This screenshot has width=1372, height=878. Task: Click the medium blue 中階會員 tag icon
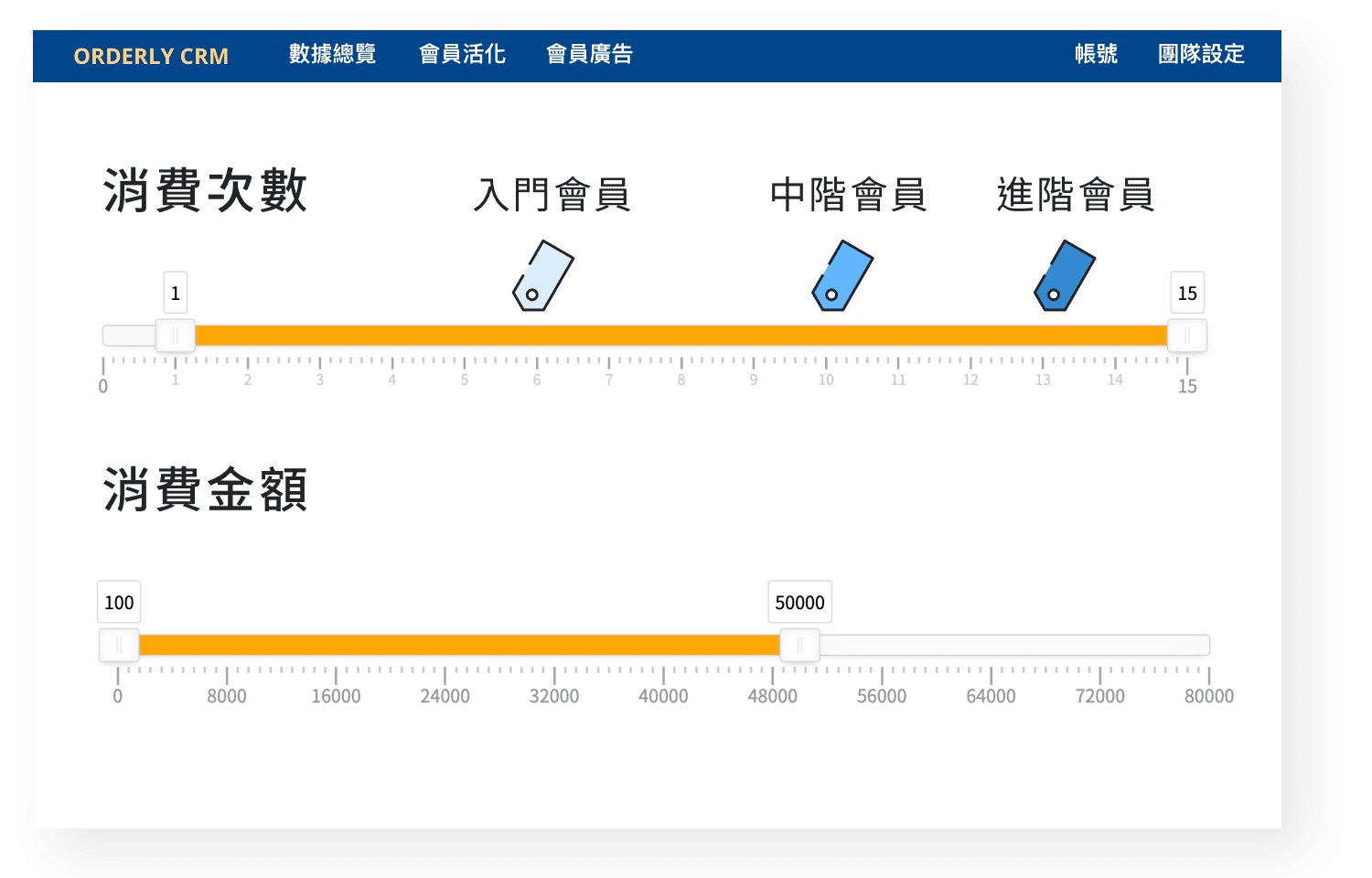pyautogui.click(x=842, y=276)
